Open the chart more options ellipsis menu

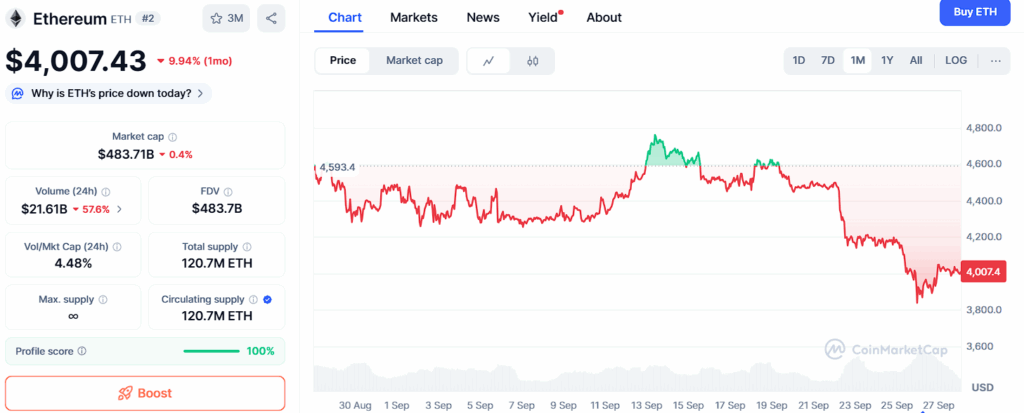pyautogui.click(x=995, y=61)
